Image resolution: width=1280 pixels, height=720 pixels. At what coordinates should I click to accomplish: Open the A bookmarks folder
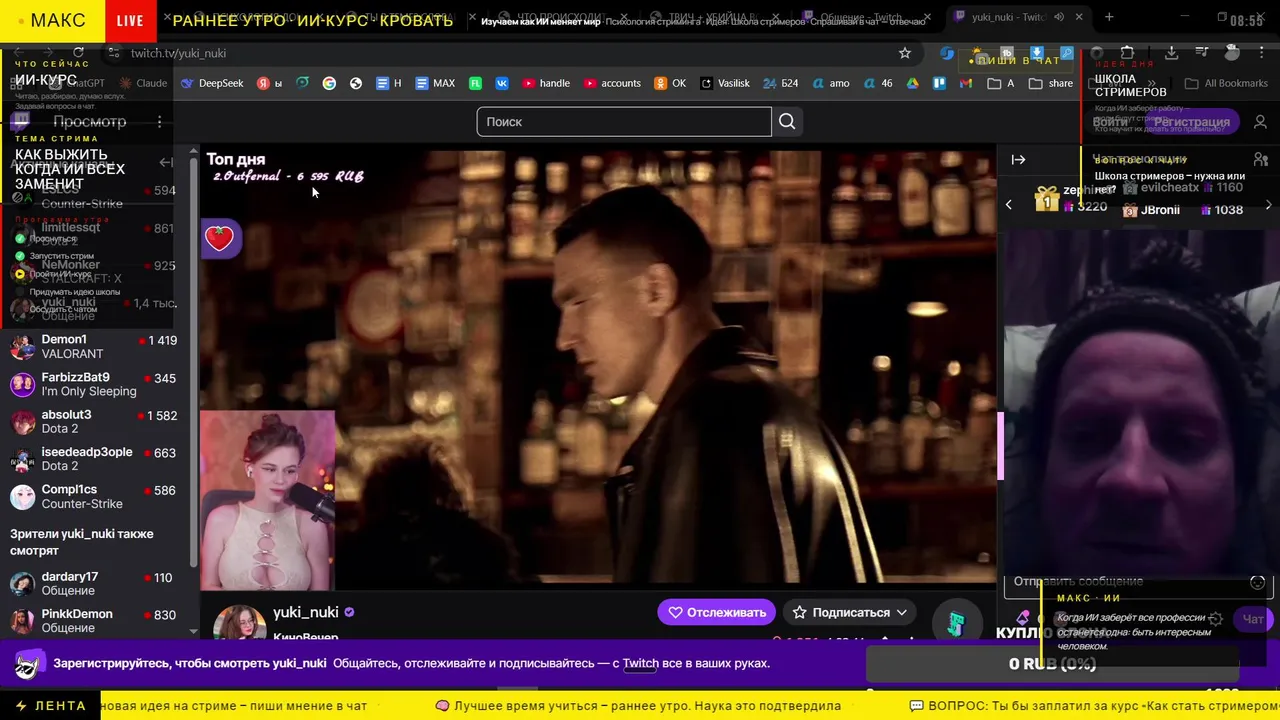(x=1000, y=83)
